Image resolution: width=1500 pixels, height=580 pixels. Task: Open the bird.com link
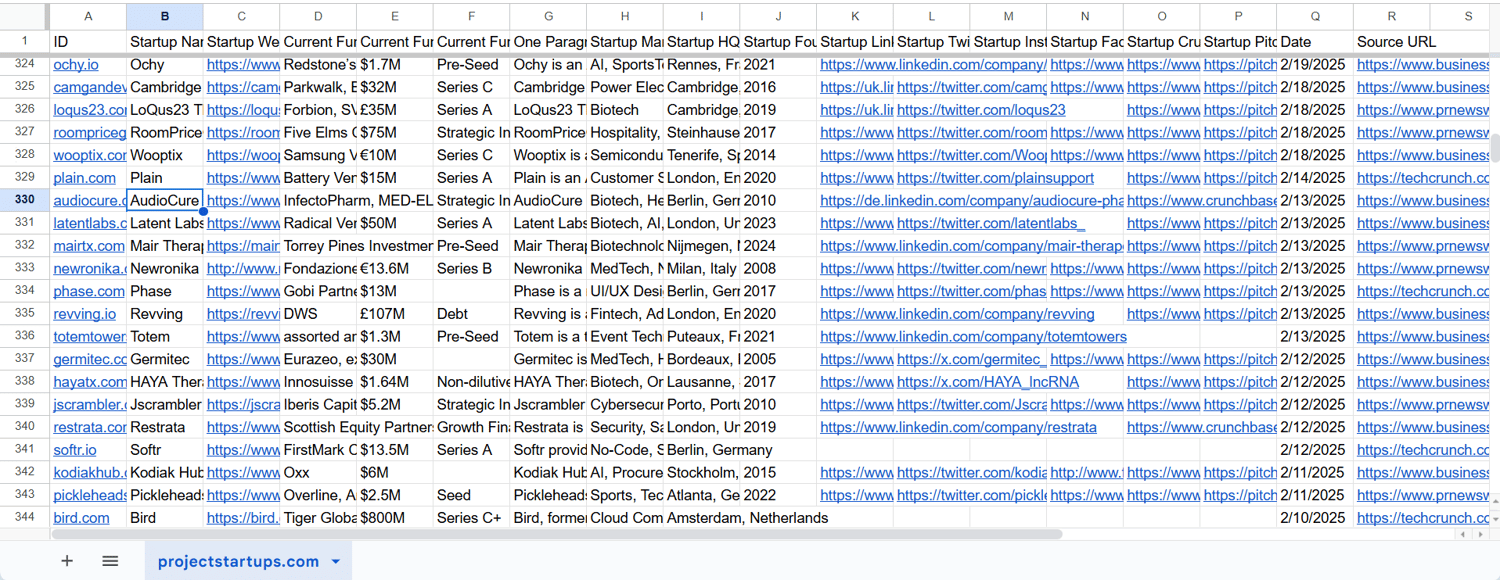point(81,517)
